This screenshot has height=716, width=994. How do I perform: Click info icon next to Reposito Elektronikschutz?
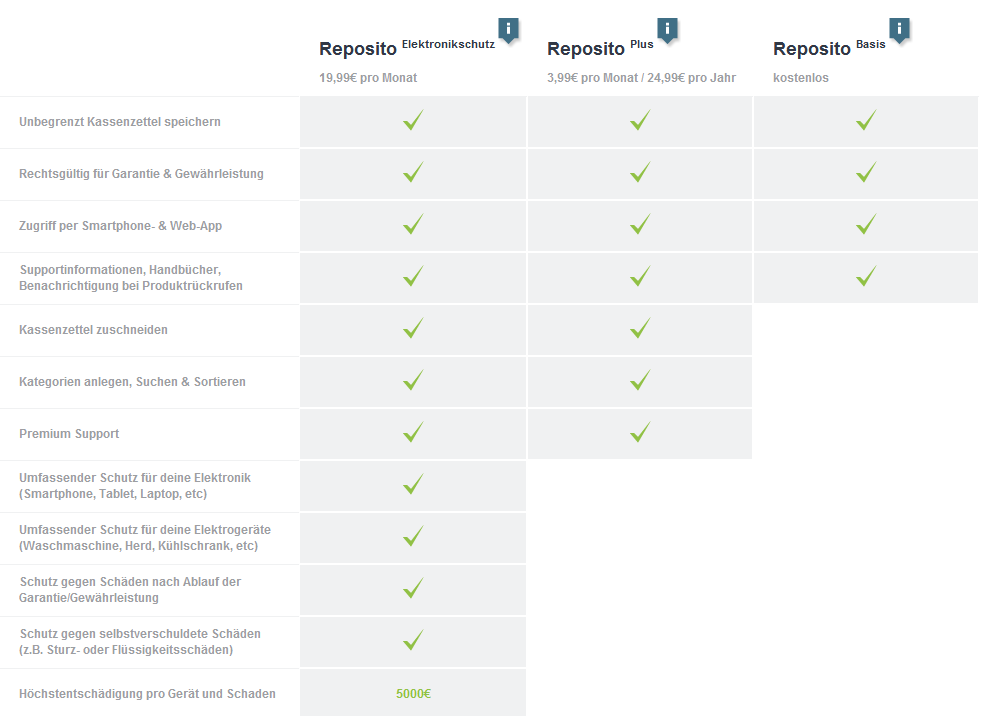[508, 30]
